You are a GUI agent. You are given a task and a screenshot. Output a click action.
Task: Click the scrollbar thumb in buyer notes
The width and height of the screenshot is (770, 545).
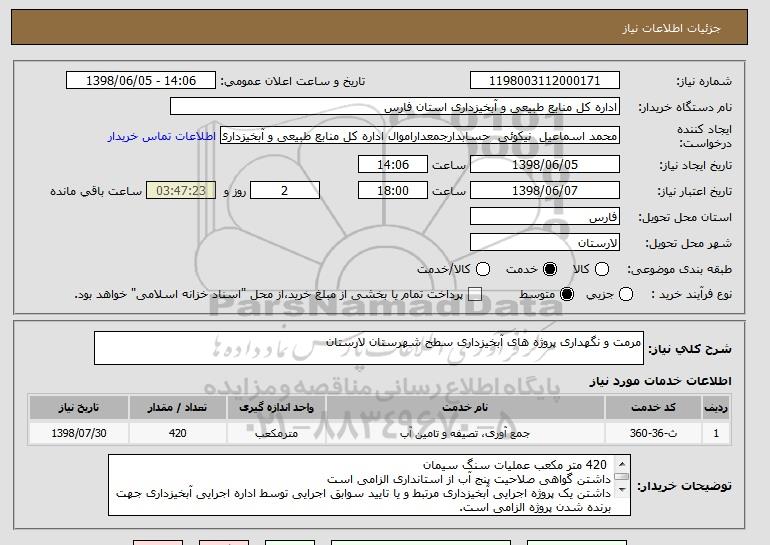point(622,477)
